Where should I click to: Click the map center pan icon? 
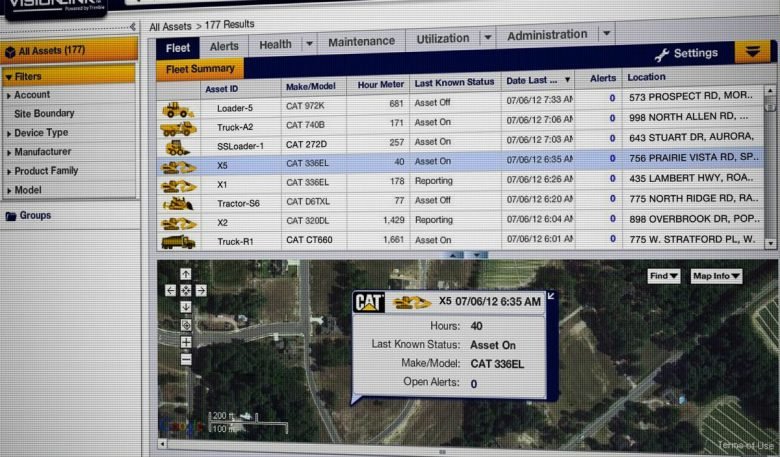[x=186, y=290]
